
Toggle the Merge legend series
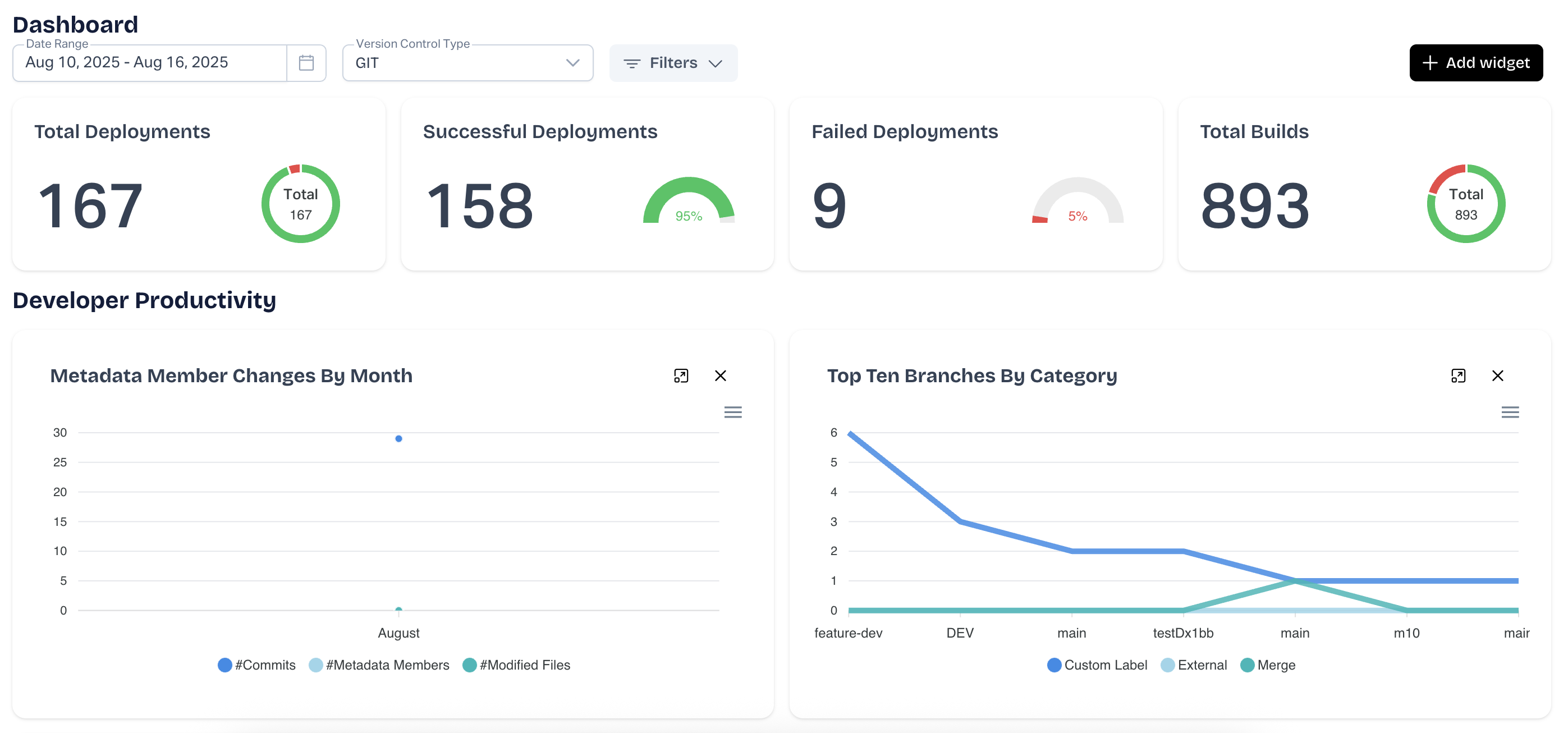1268,665
